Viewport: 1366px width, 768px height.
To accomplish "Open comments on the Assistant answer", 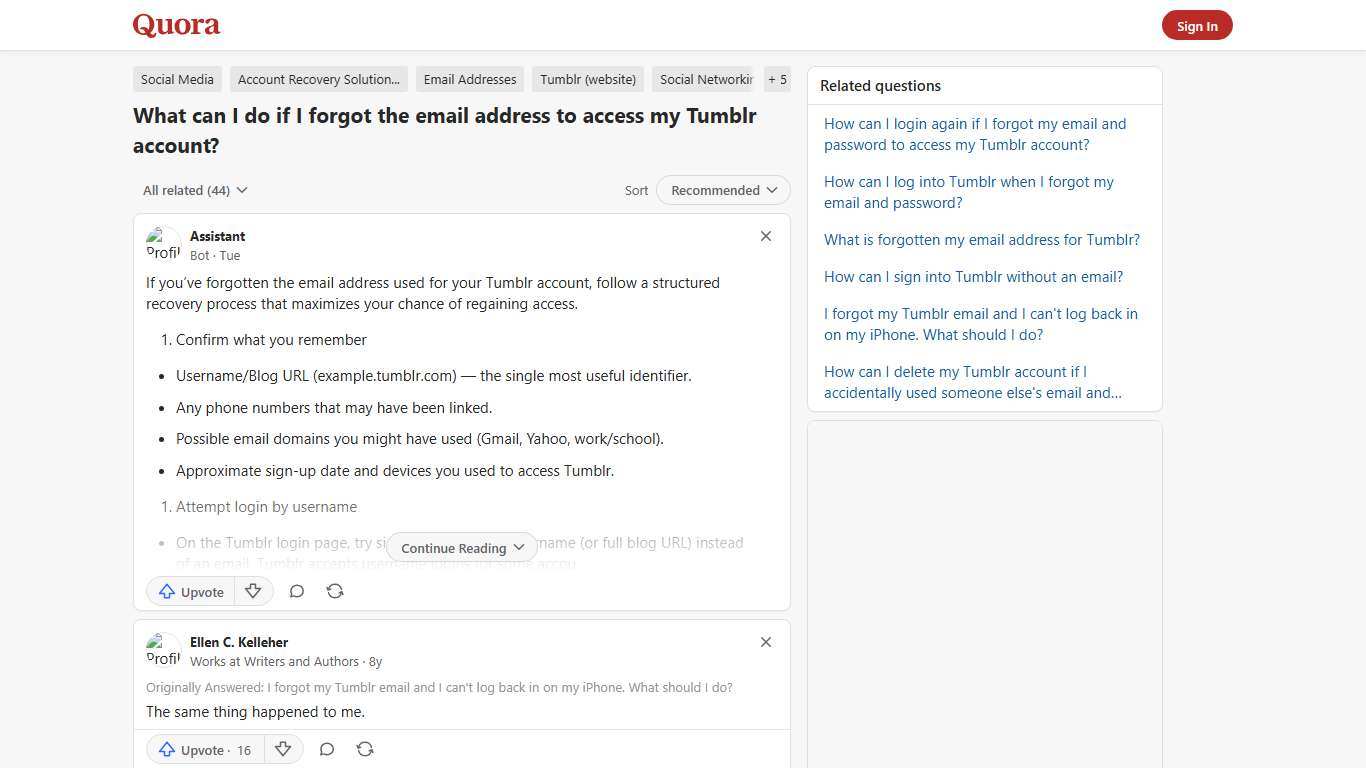I will click(x=297, y=591).
